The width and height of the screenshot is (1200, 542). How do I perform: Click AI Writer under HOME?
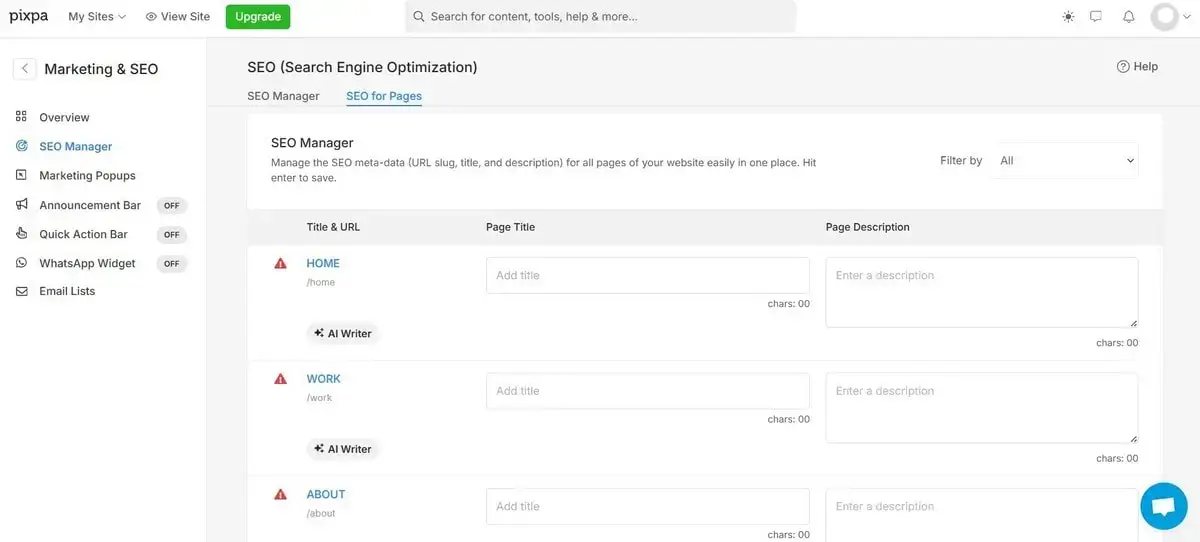(x=343, y=333)
